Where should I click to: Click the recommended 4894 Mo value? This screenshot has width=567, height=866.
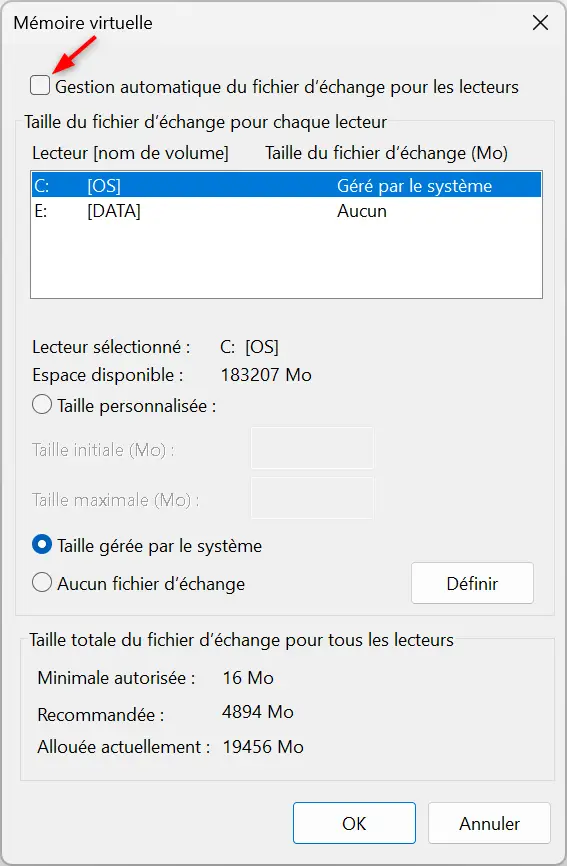257,712
